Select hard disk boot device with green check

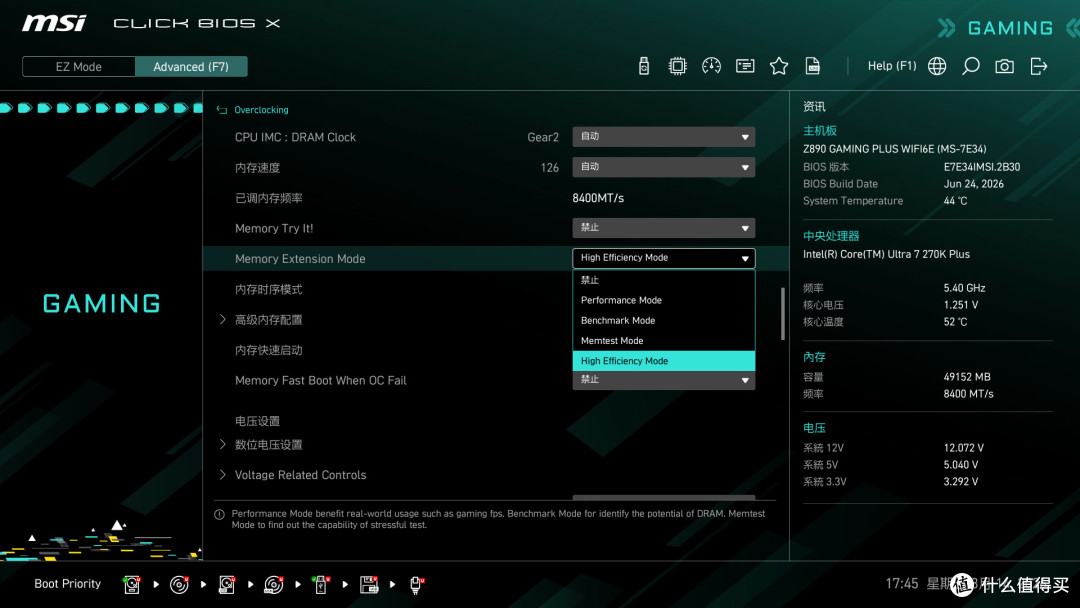pos(131,585)
